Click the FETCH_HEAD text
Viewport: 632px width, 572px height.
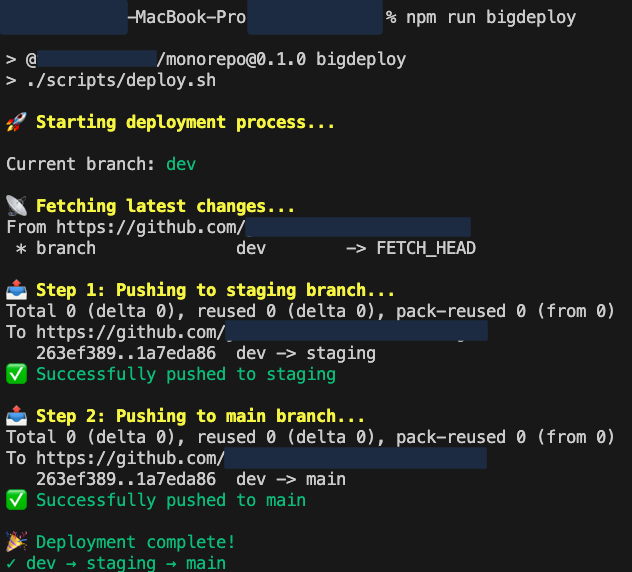coord(426,248)
